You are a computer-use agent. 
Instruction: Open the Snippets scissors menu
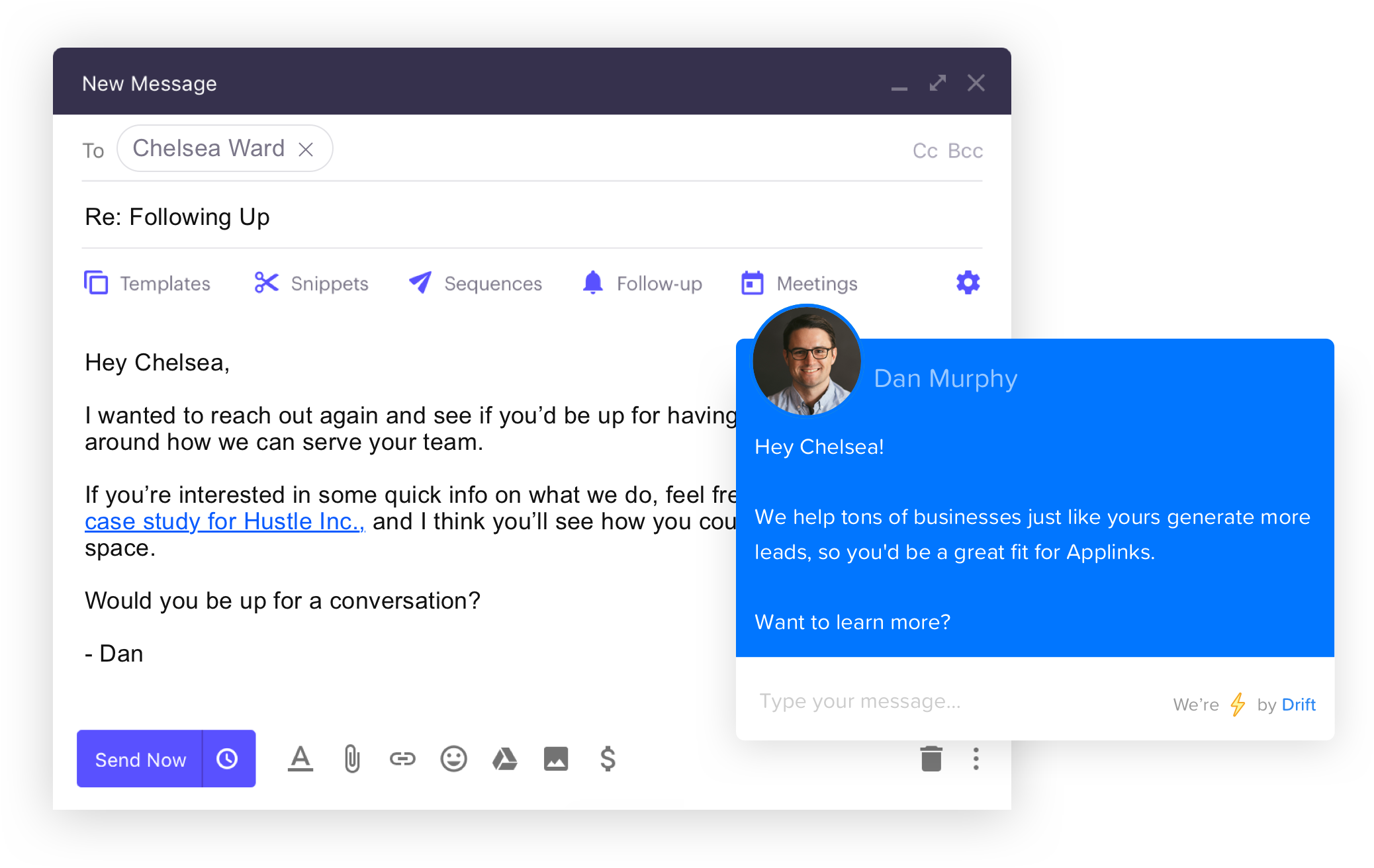pos(311,283)
